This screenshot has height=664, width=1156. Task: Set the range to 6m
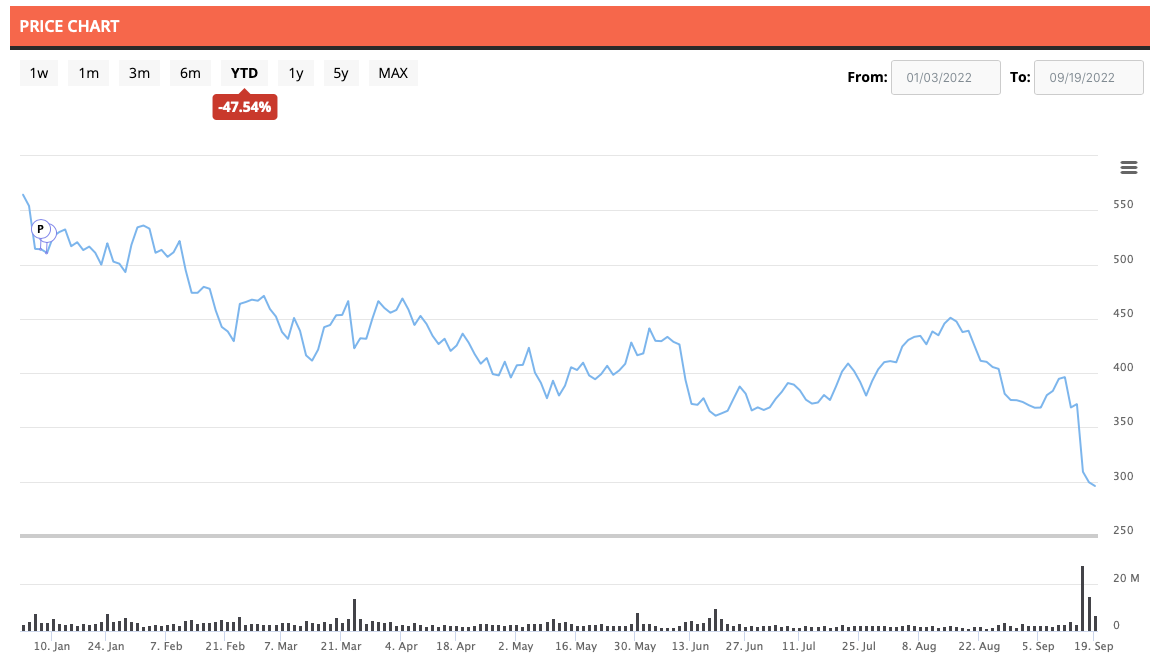(x=190, y=73)
